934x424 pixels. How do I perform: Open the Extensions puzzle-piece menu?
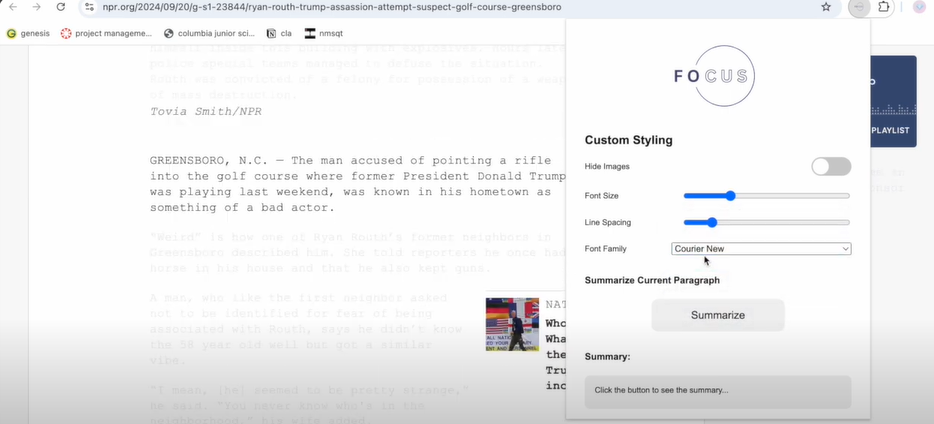pos(884,7)
